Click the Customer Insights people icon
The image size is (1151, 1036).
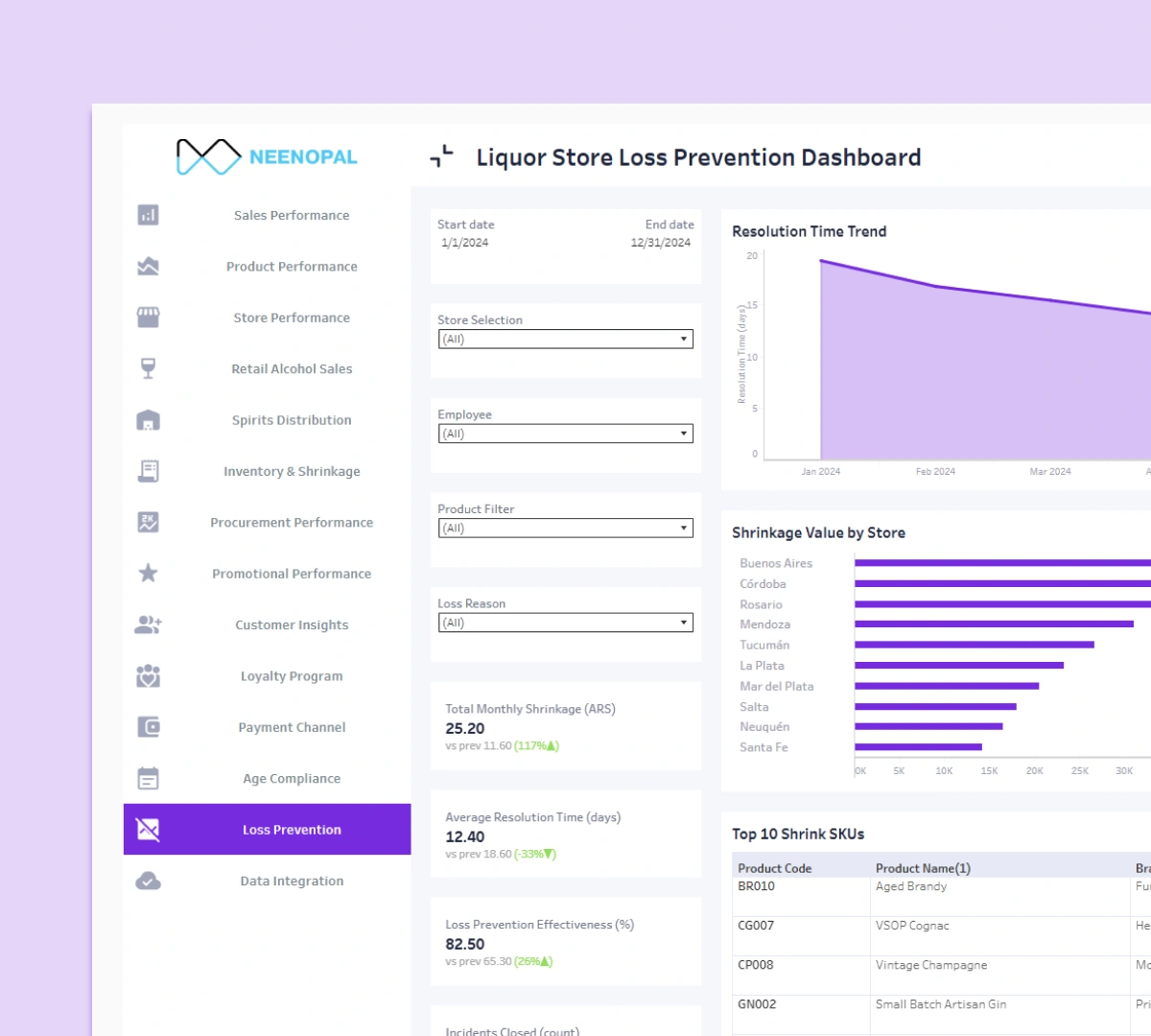[x=148, y=624]
